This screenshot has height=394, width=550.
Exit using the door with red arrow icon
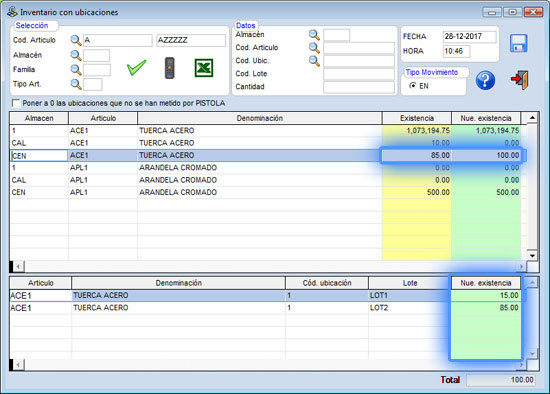(519, 80)
